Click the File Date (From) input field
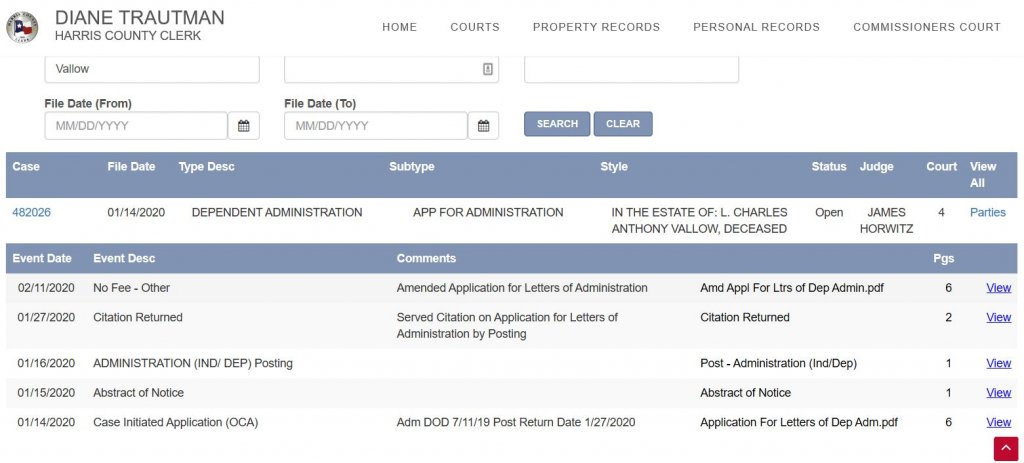1024x463 pixels. [x=136, y=126]
